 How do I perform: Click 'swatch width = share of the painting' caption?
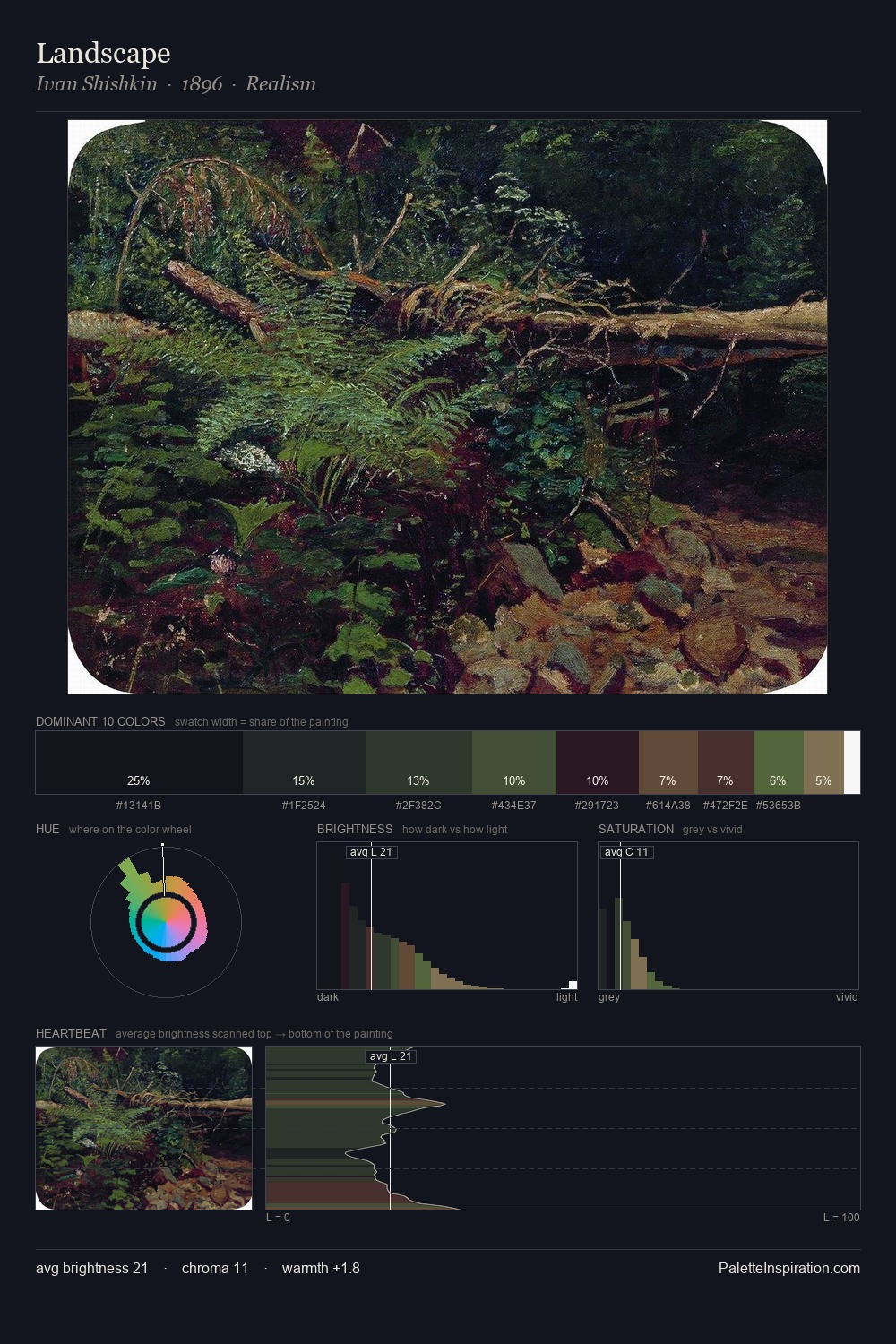pyautogui.click(x=261, y=722)
